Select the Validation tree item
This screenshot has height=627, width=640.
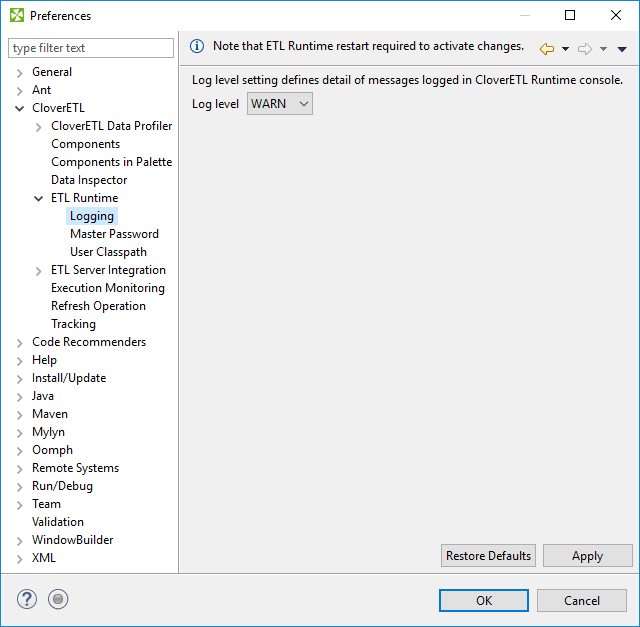tap(58, 522)
